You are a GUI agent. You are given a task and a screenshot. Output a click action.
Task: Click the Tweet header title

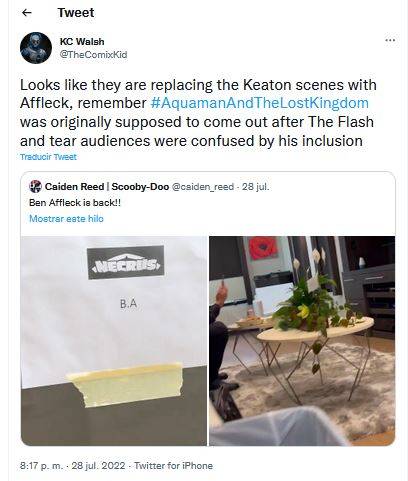(76, 13)
